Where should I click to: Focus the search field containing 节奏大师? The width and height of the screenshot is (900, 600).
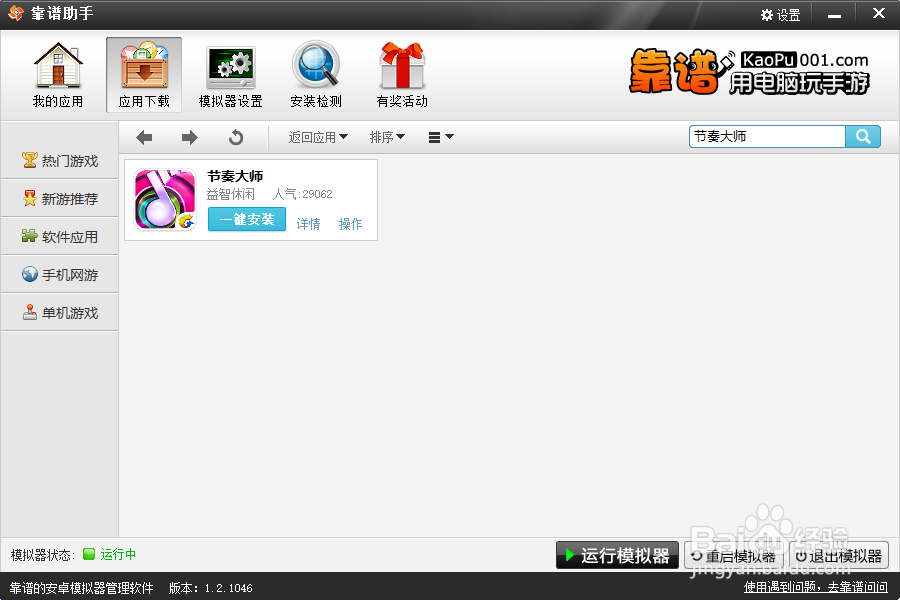(x=767, y=137)
